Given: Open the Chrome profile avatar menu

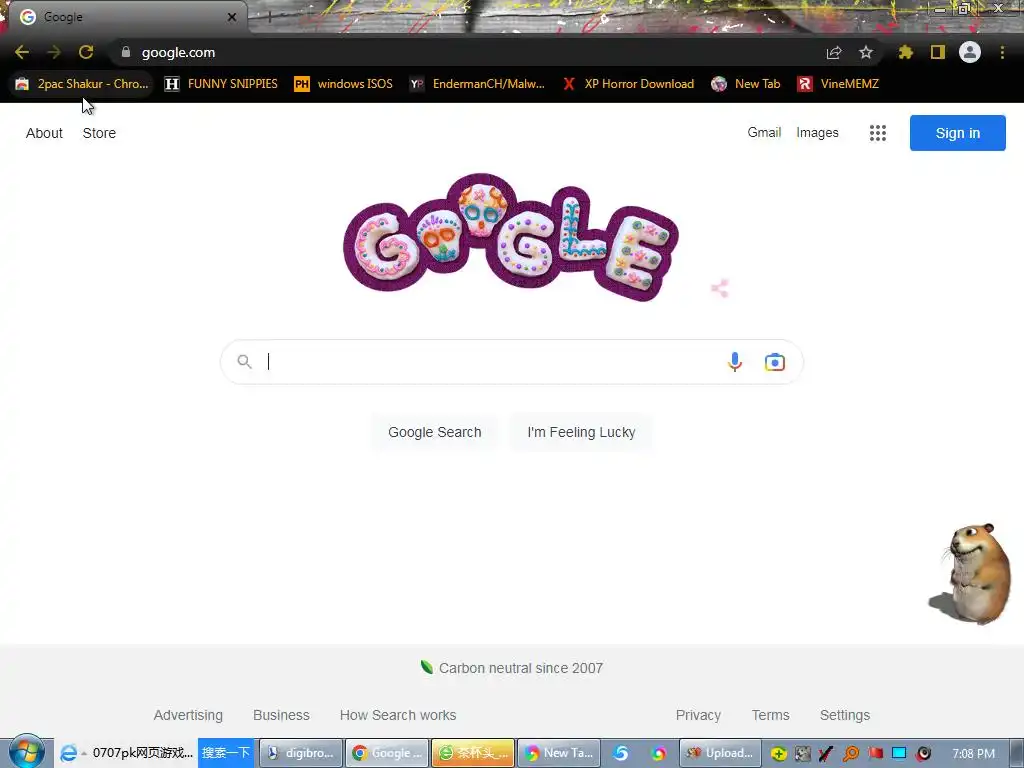Looking at the screenshot, I should tap(970, 52).
